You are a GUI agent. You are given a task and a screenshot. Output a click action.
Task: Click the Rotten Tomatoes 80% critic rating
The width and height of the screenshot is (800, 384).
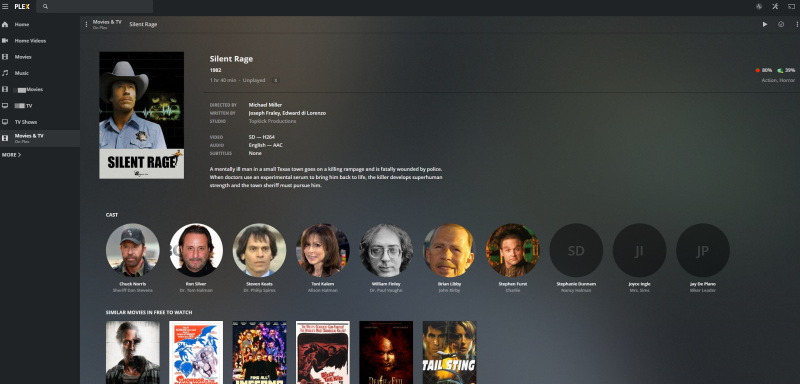[x=764, y=70]
